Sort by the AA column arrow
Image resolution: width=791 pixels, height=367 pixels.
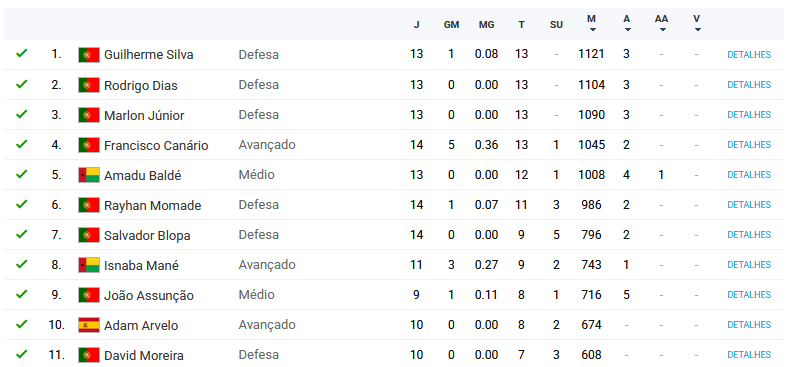662,30
